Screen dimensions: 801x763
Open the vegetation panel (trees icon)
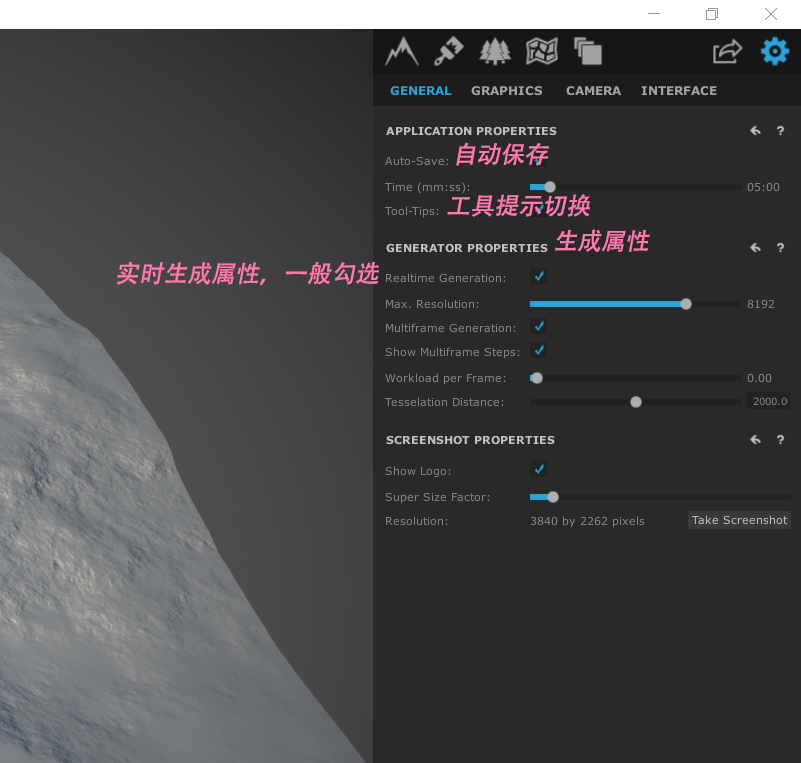point(494,51)
